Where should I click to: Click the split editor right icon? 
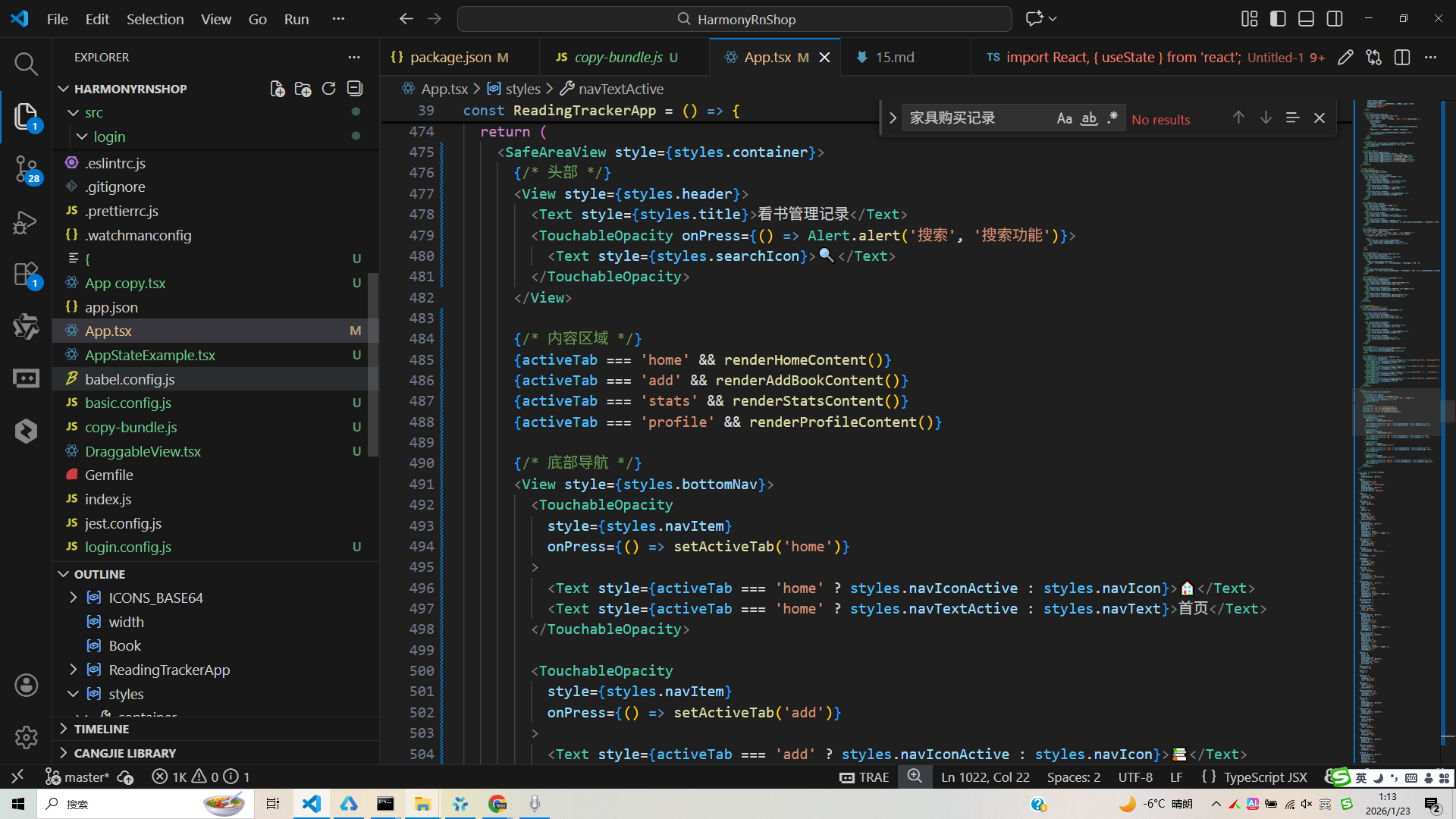tap(1401, 58)
